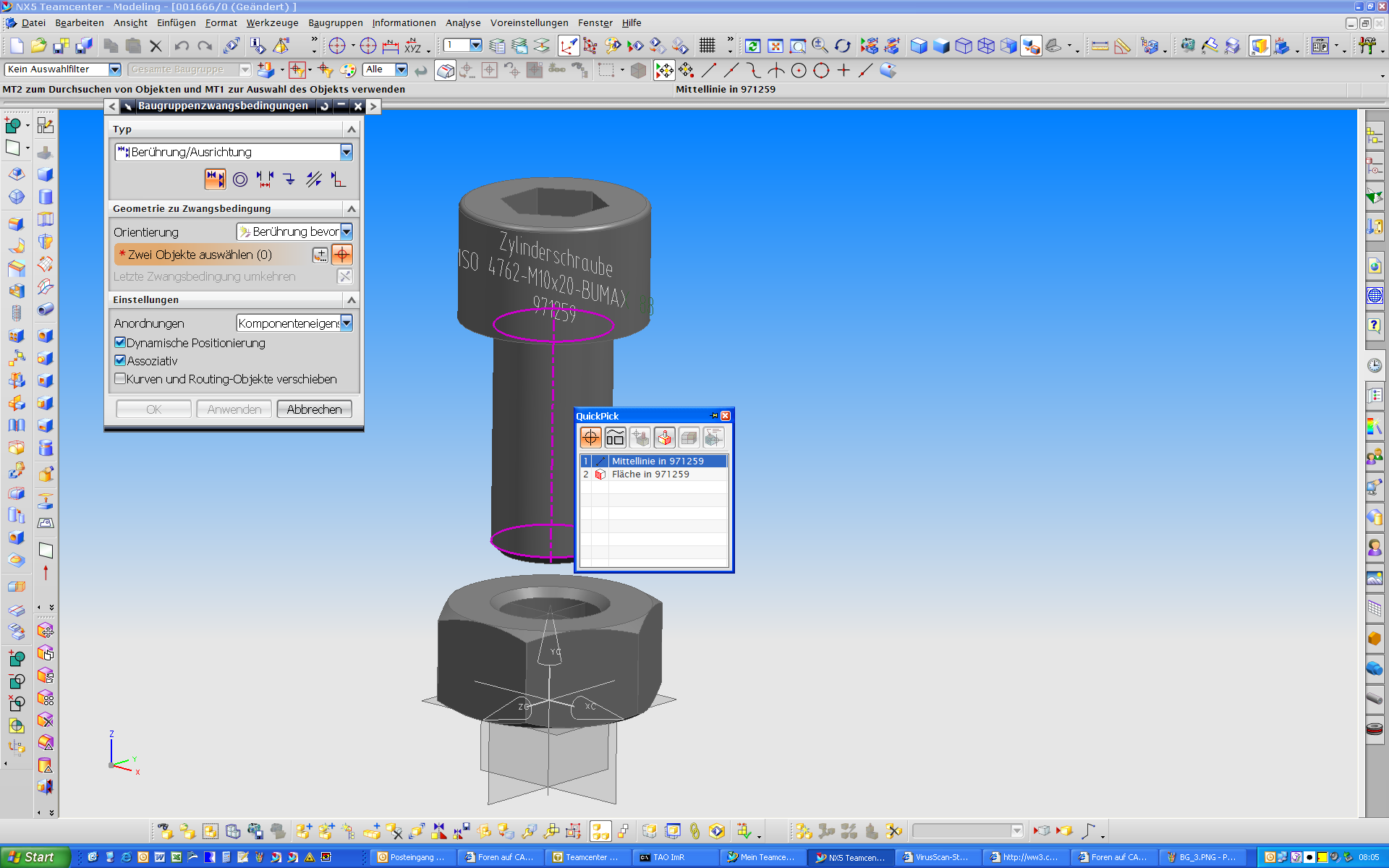Open the Kein Auswahlfilter dropdown
Image resolution: width=1389 pixels, height=868 pixels.
pos(114,69)
